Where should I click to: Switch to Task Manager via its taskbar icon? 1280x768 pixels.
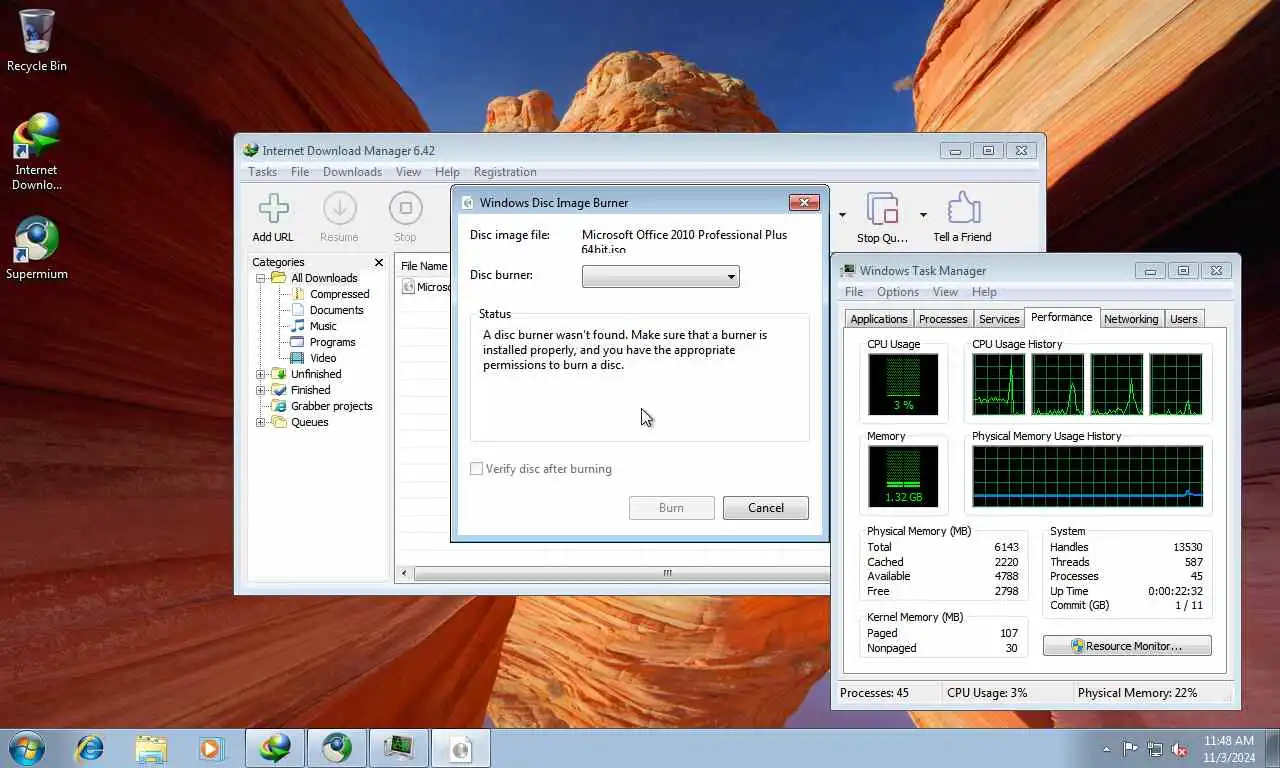(x=399, y=748)
